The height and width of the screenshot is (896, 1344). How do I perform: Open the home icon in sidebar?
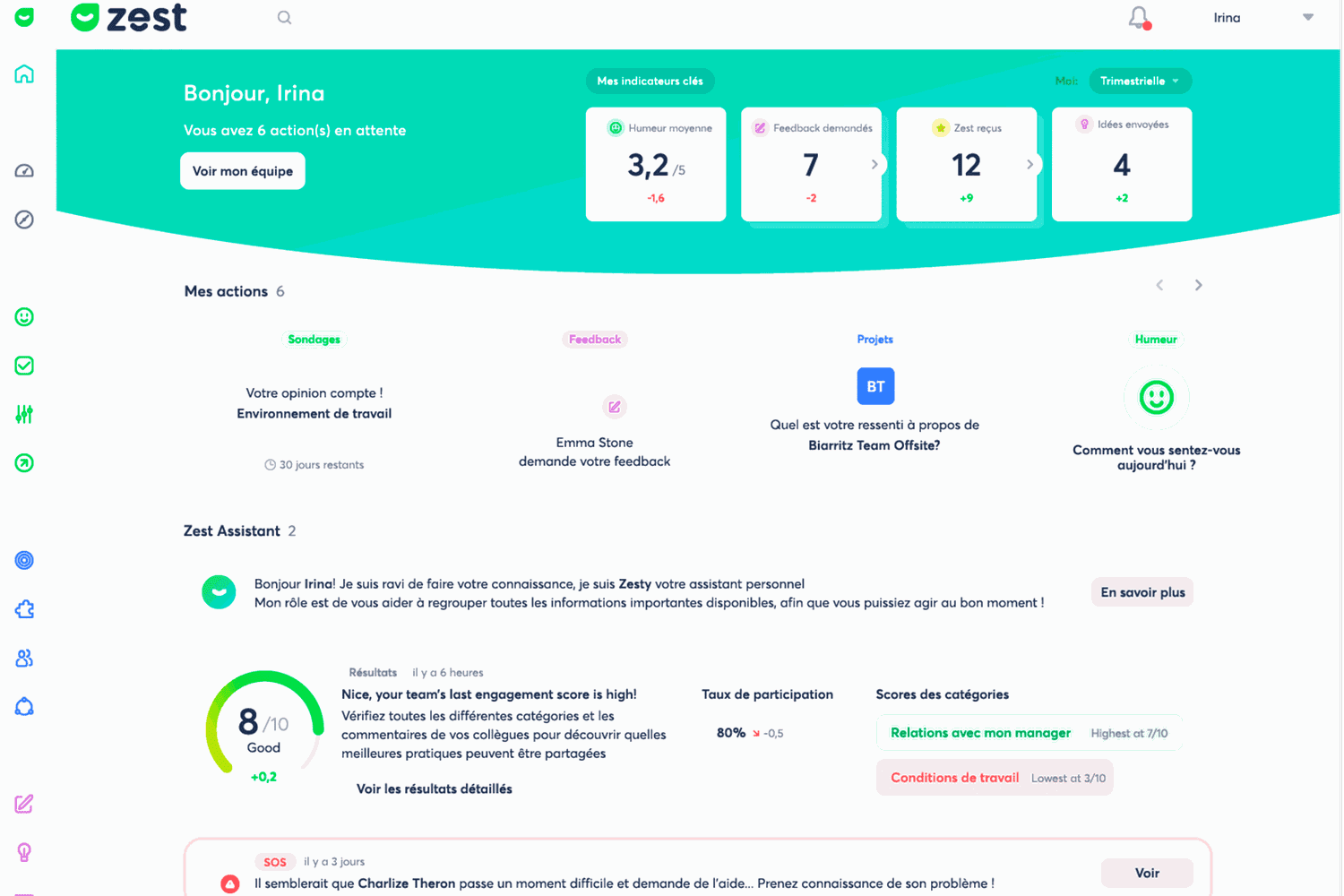click(24, 73)
